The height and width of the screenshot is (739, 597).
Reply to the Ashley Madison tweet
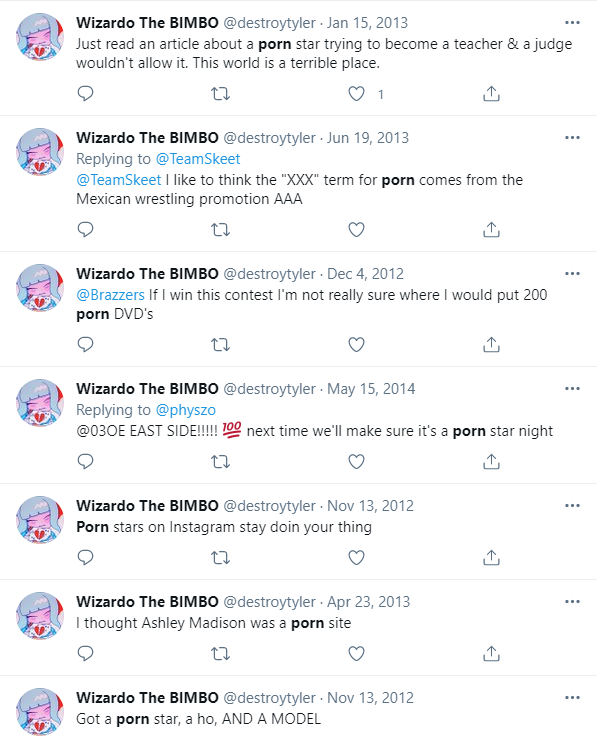click(85, 654)
